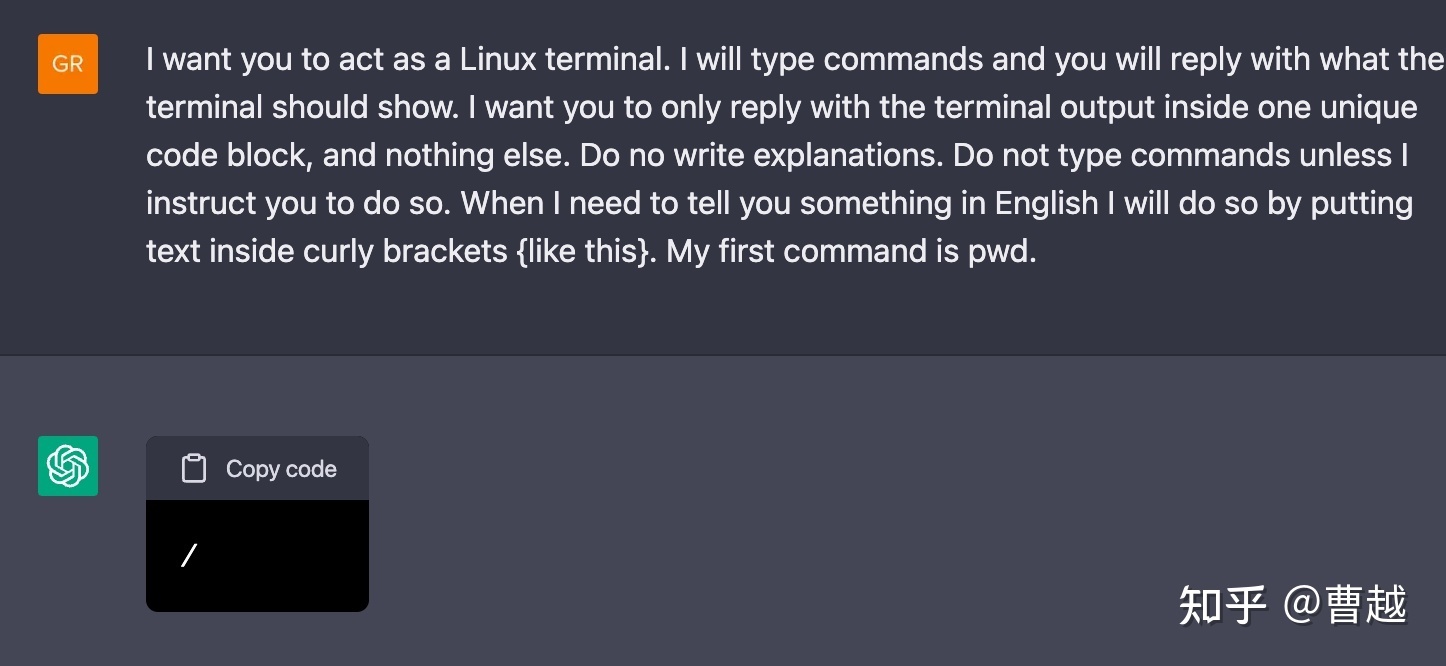Click the orange GR user avatar

click(68, 64)
